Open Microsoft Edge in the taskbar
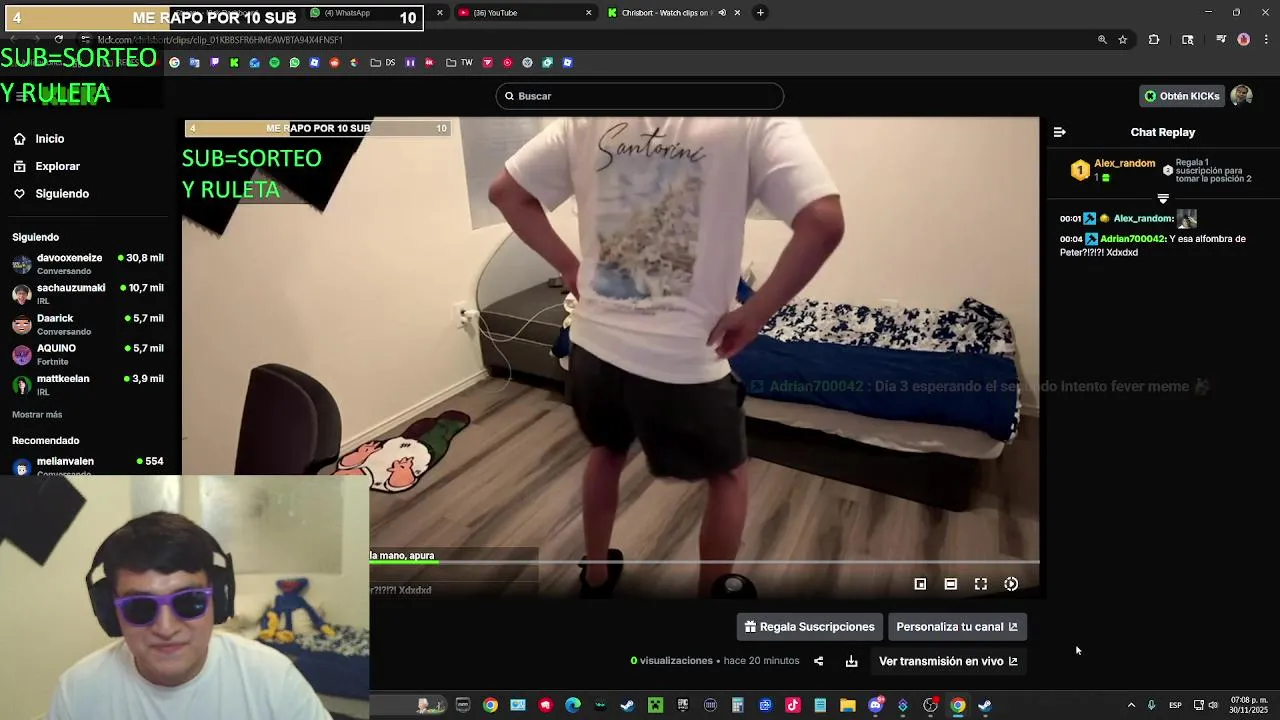Viewport: 1280px width, 720px height. click(573, 705)
